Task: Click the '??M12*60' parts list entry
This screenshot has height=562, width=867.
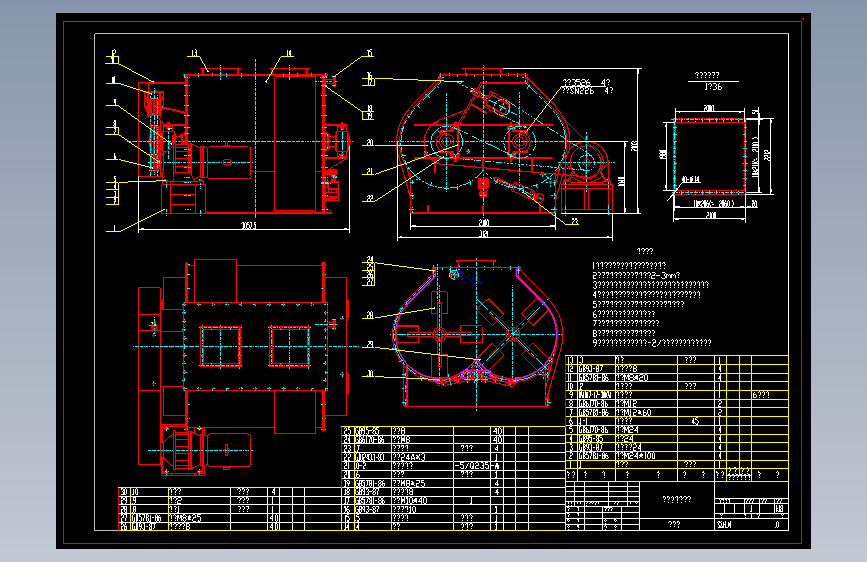Action: pyautogui.click(x=634, y=412)
